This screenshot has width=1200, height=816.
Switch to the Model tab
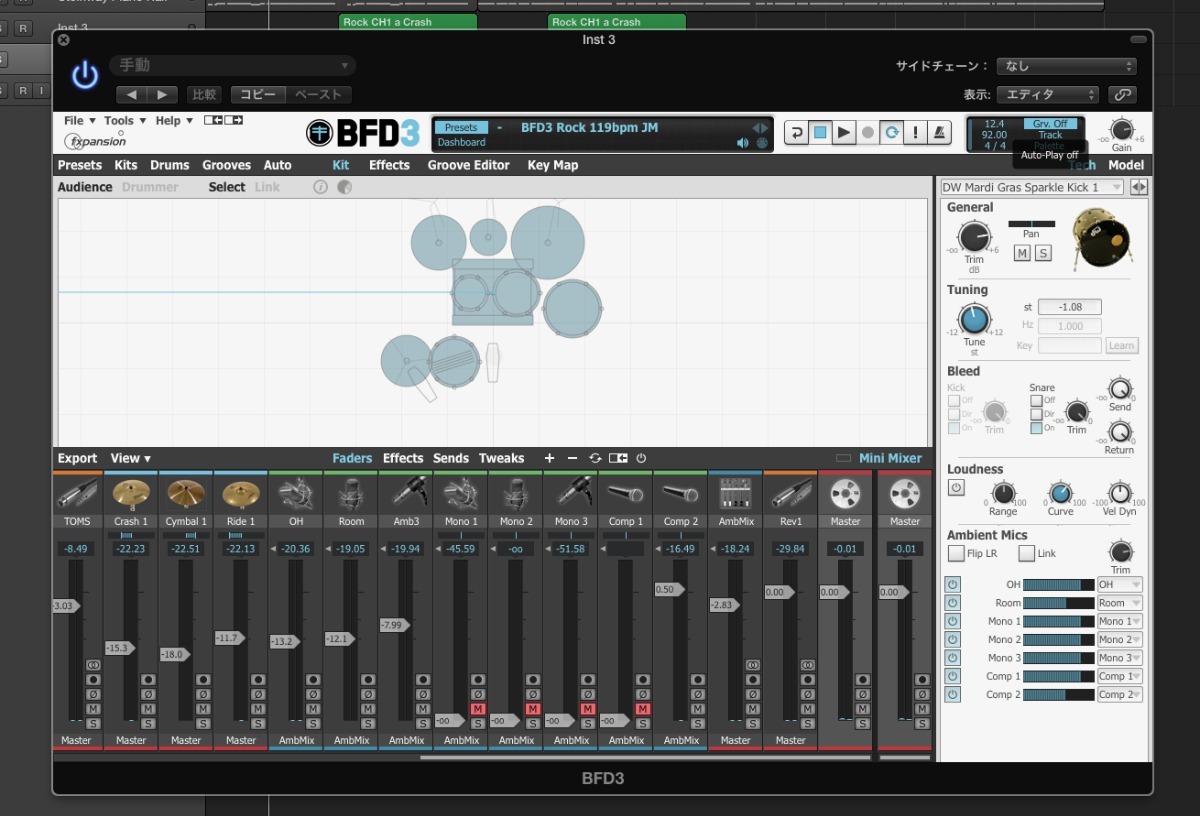(x=1125, y=165)
